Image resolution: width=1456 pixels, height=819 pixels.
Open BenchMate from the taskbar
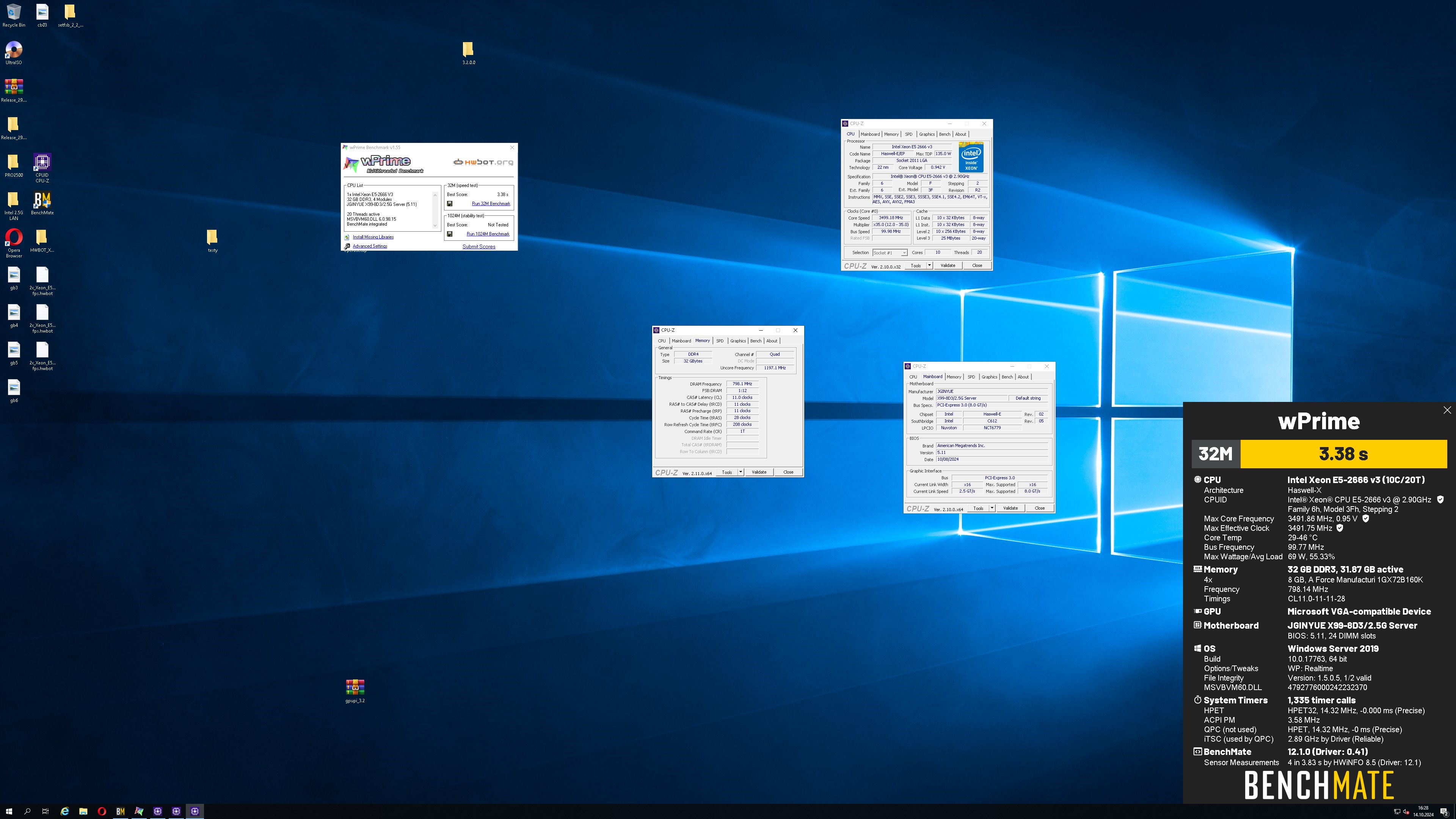click(121, 811)
